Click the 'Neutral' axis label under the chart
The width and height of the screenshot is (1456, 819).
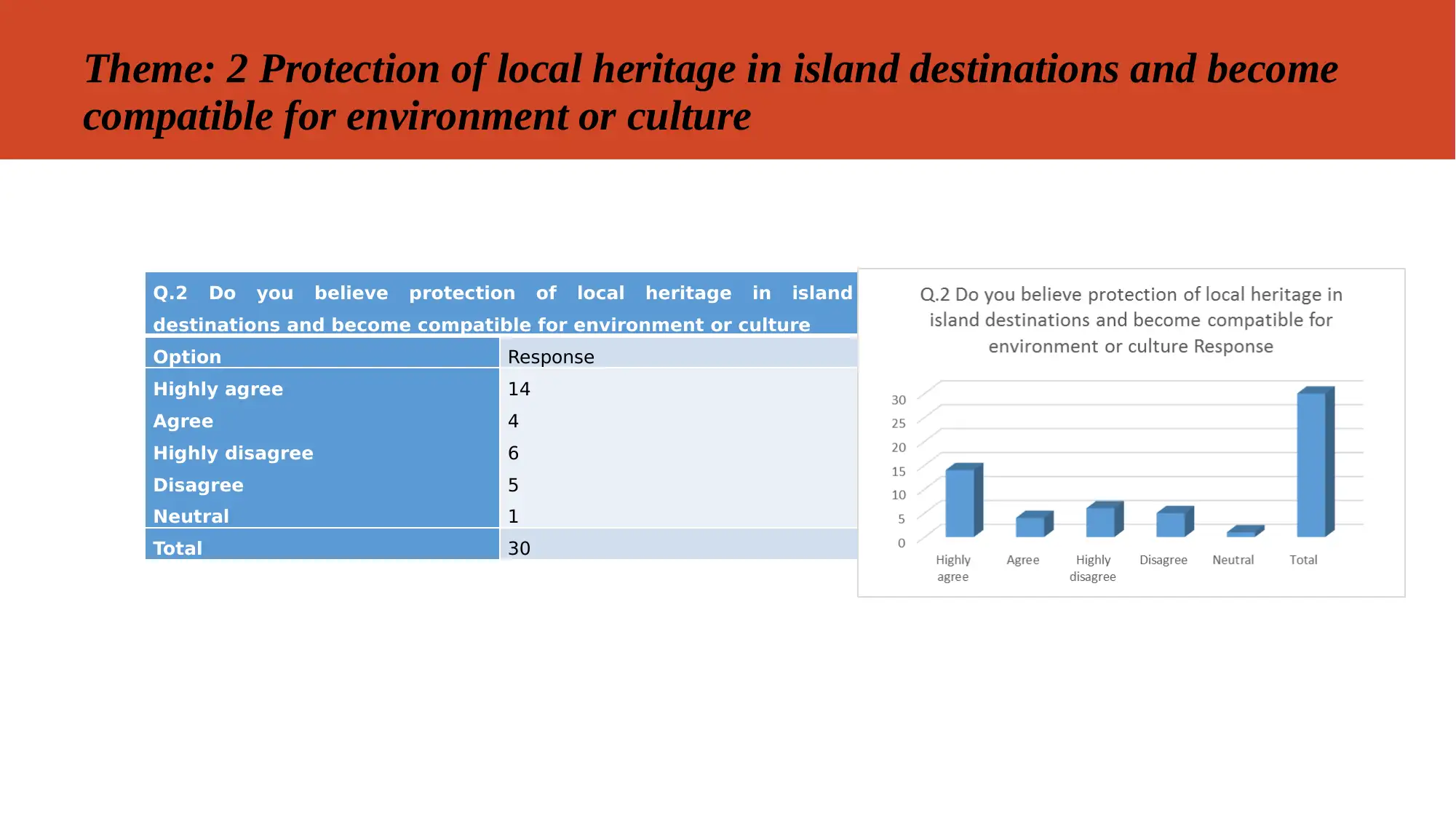click(x=1233, y=560)
